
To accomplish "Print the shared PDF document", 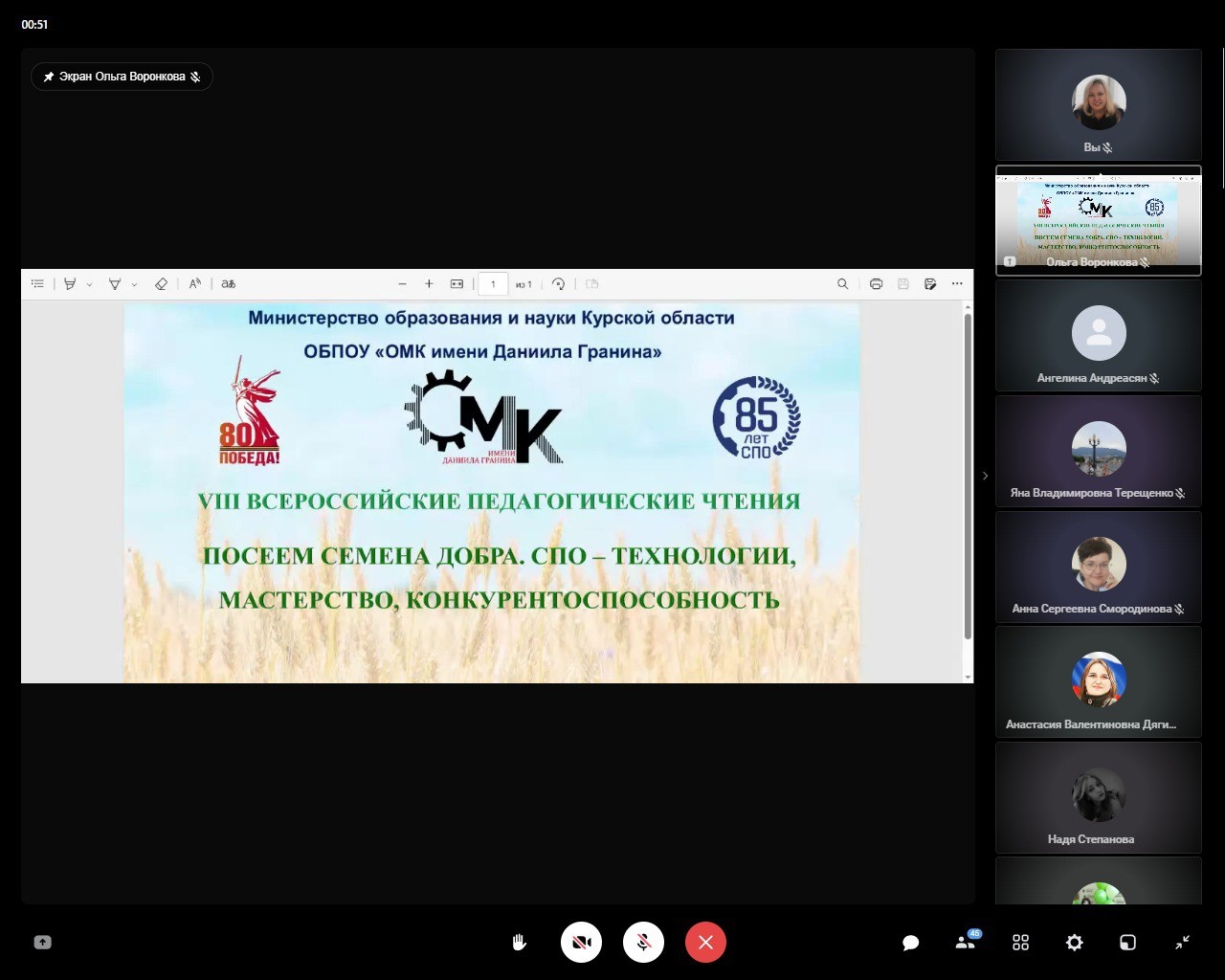I will (876, 284).
